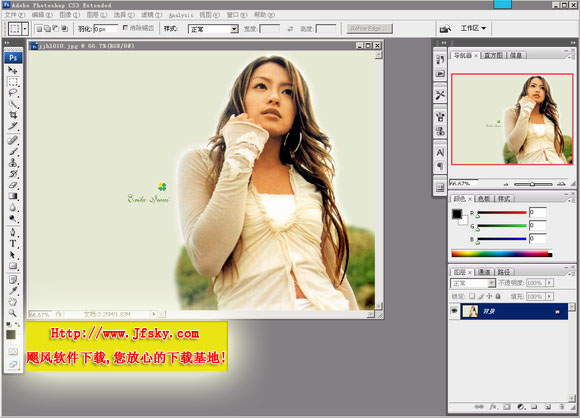Select the Eyedropper tool

[13, 290]
